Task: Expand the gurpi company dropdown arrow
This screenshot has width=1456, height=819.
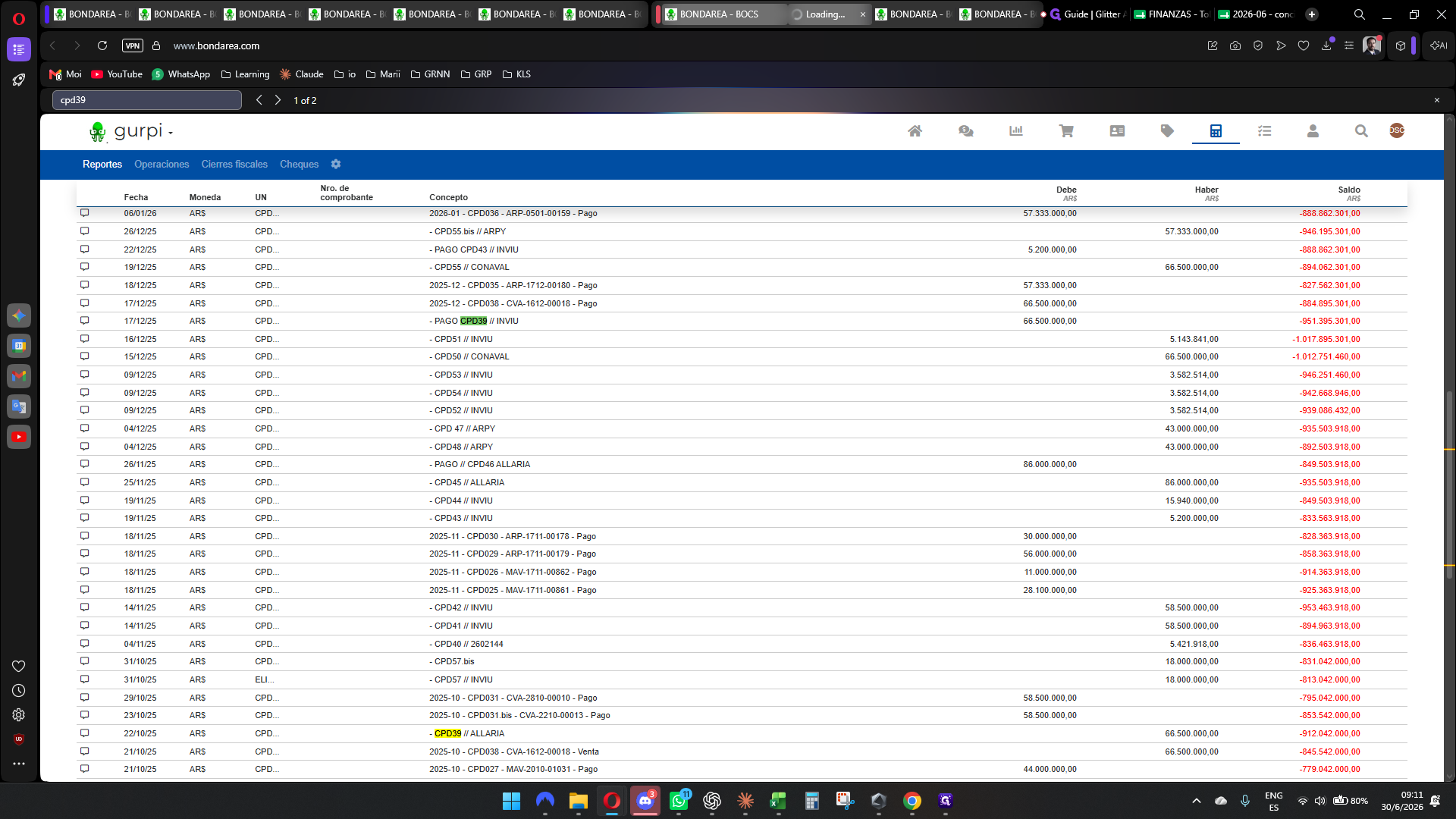Action: click(171, 133)
